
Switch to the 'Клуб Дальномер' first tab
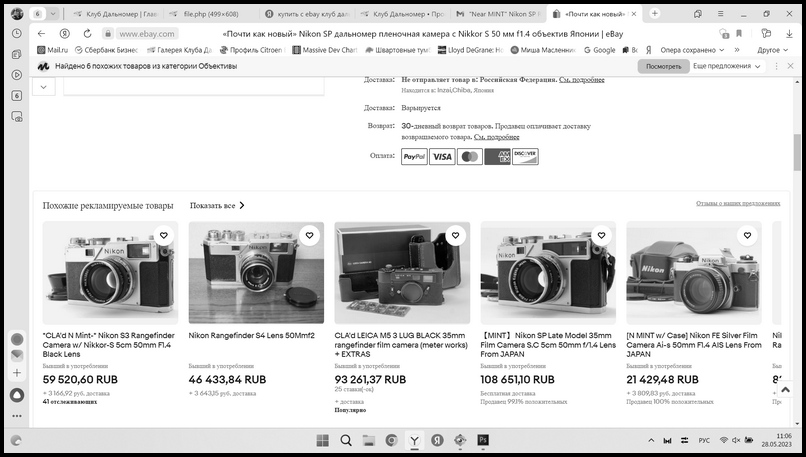point(109,15)
